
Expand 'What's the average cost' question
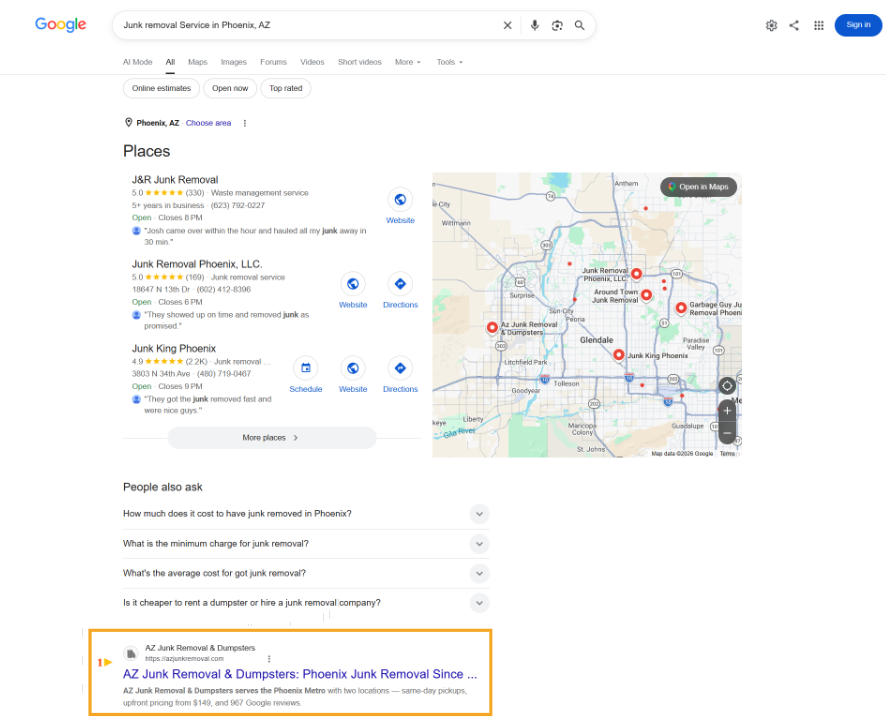point(479,573)
